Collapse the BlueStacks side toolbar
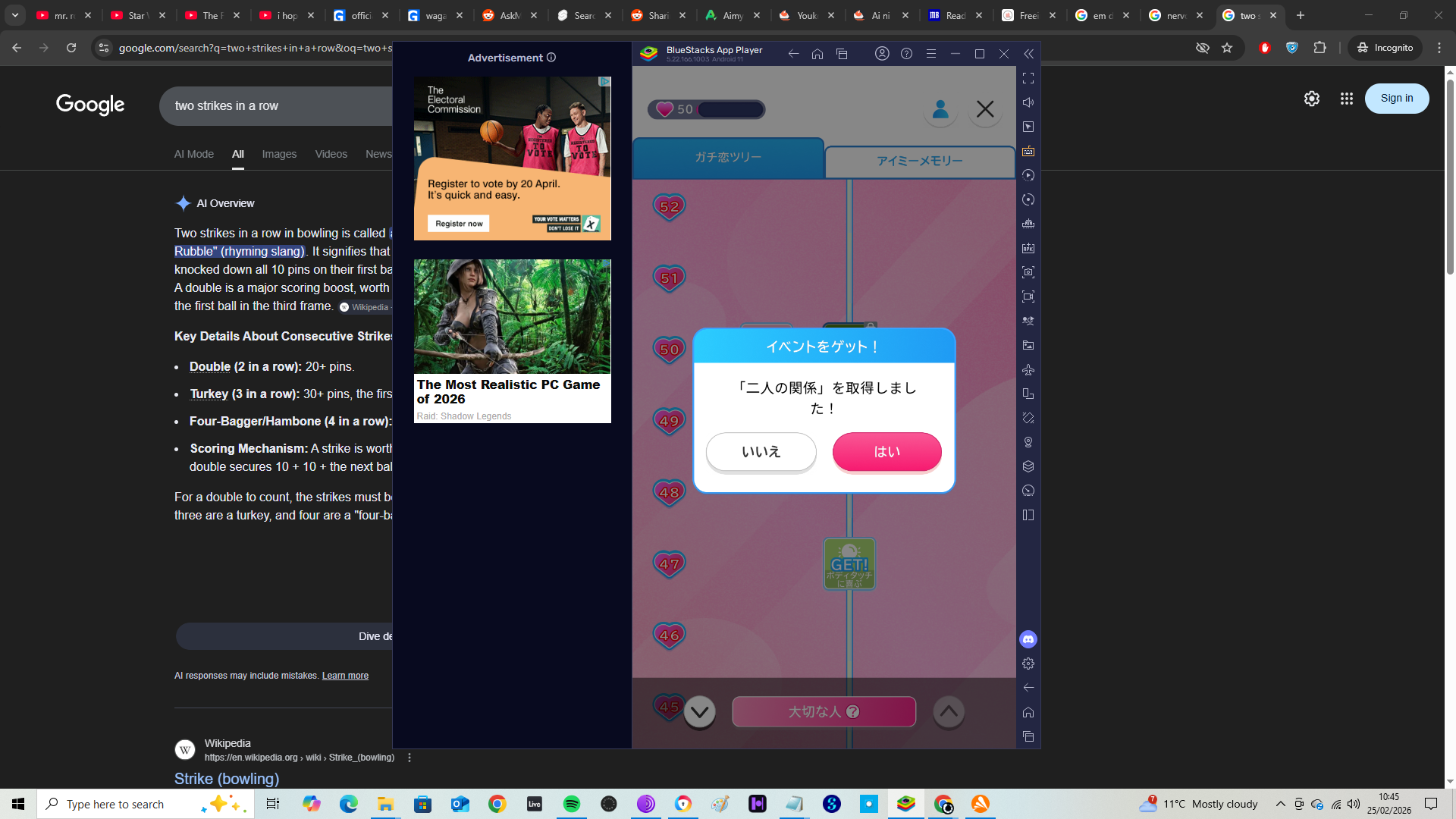The image size is (1456, 819). [1028, 54]
